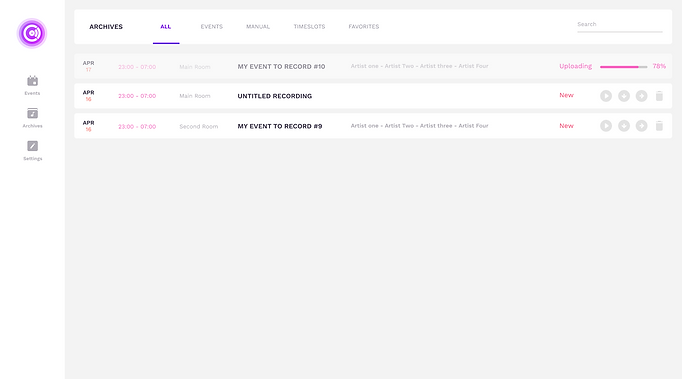Select My Event To Record #10 title

[281, 67]
